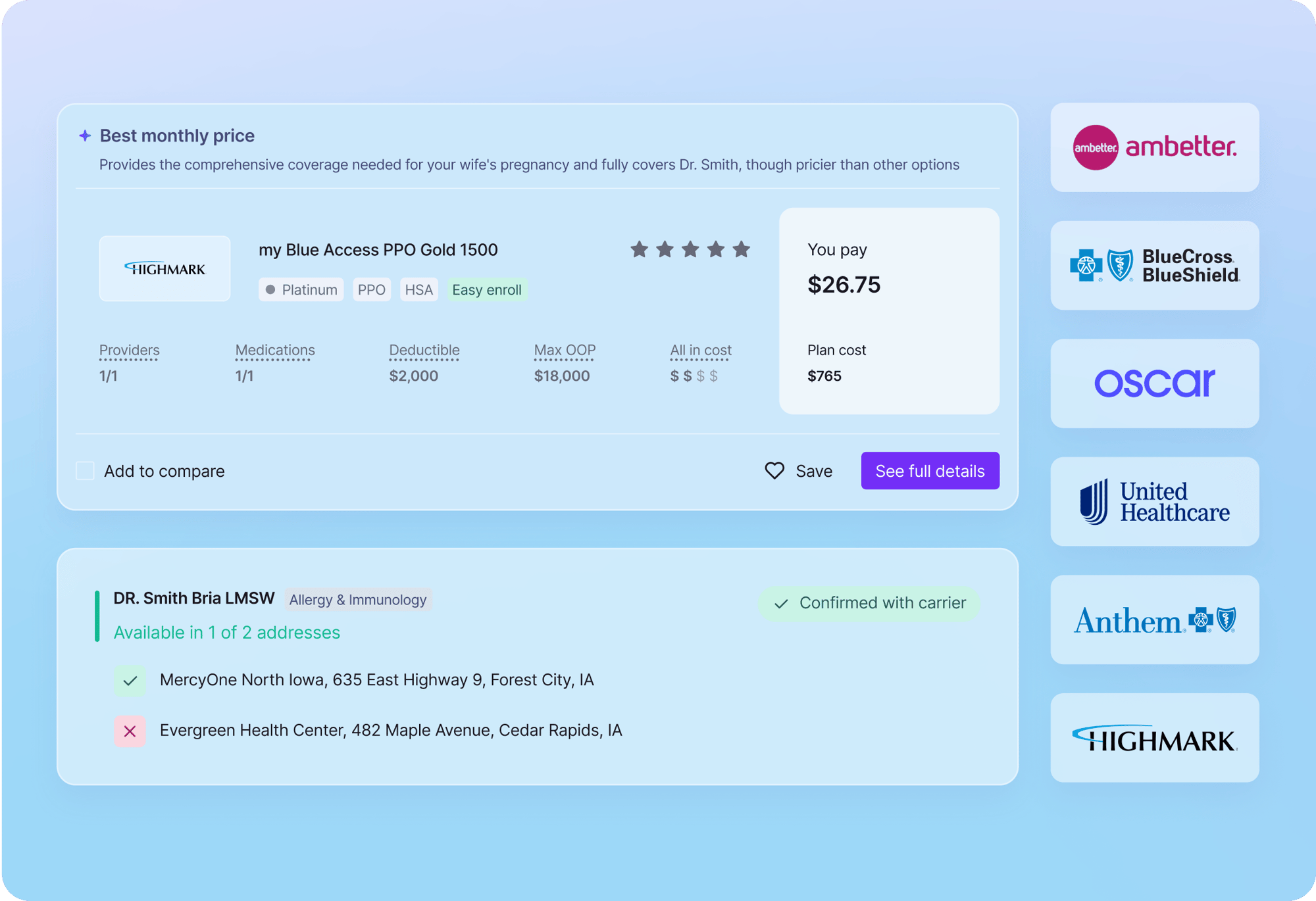Click the third rating star
The width and height of the screenshot is (1316, 901).
coord(690,249)
